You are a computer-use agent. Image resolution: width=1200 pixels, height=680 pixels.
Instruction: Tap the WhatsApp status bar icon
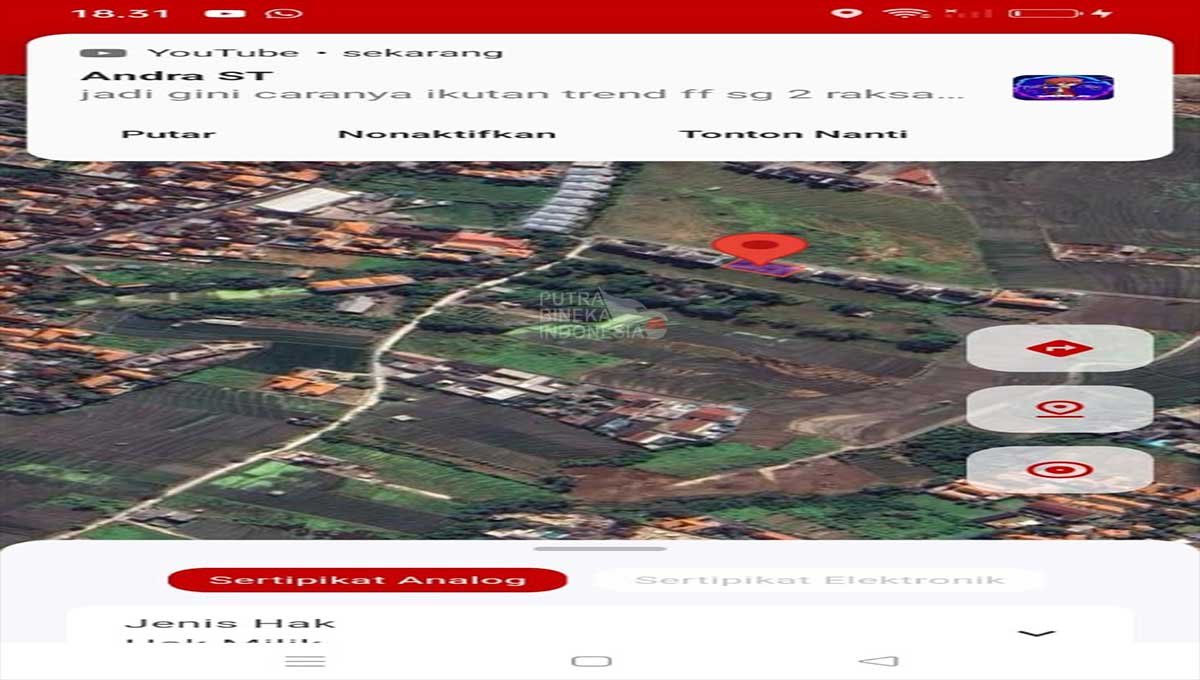click(284, 13)
